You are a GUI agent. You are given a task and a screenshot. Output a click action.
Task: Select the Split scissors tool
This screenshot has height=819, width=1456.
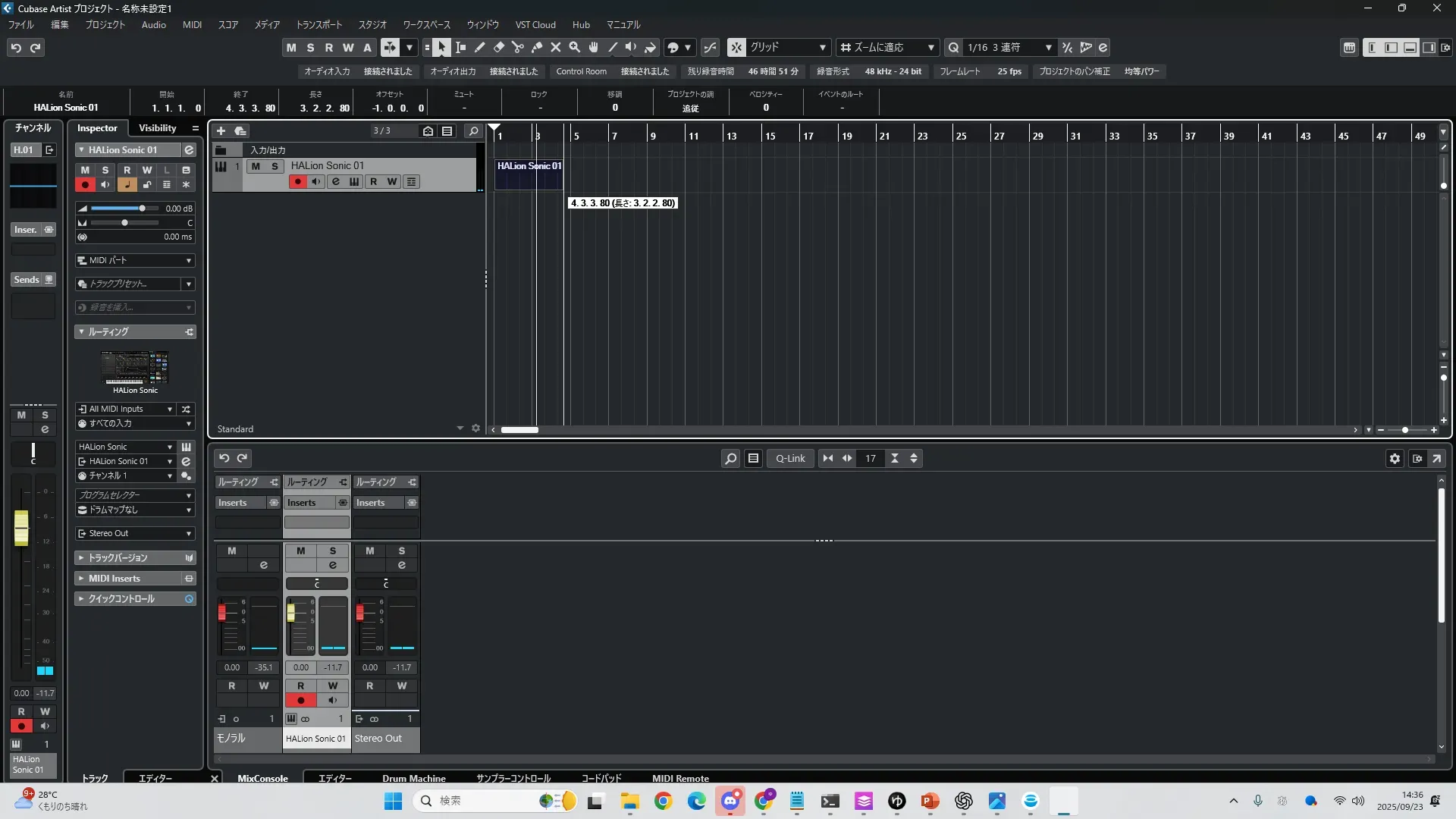pyautogui.click(x=518, y=48)
